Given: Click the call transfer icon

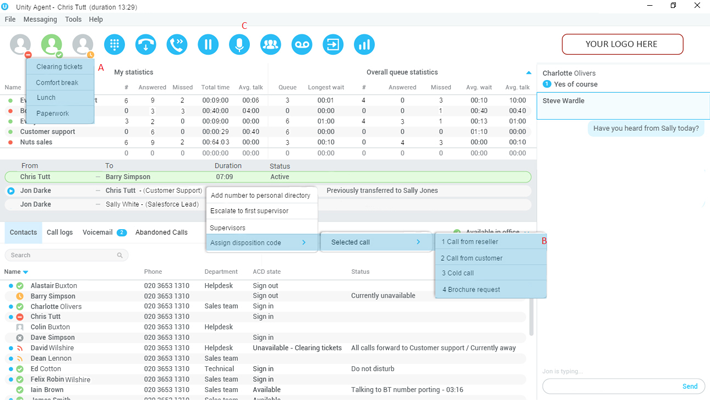Looking at the screenshot, I should tap(177, 44).
